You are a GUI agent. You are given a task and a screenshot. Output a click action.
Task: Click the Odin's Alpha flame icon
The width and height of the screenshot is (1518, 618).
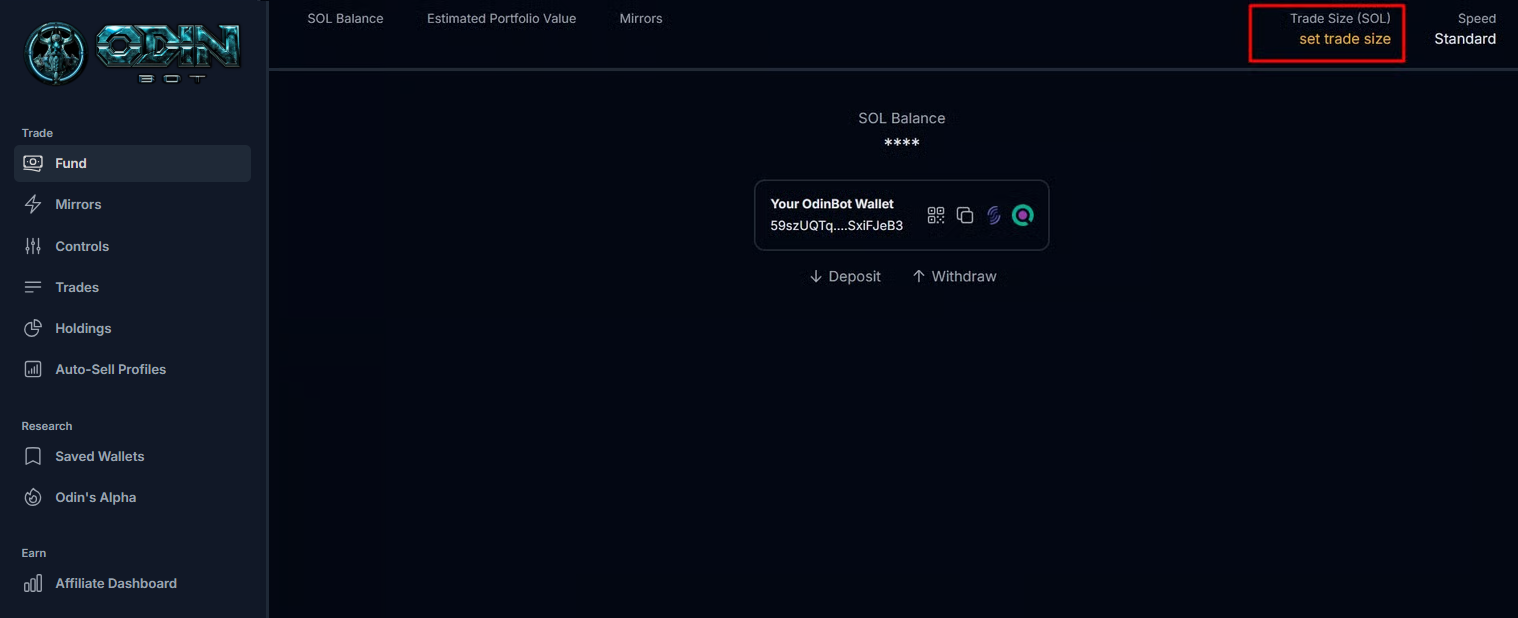(x=33, y=497)
